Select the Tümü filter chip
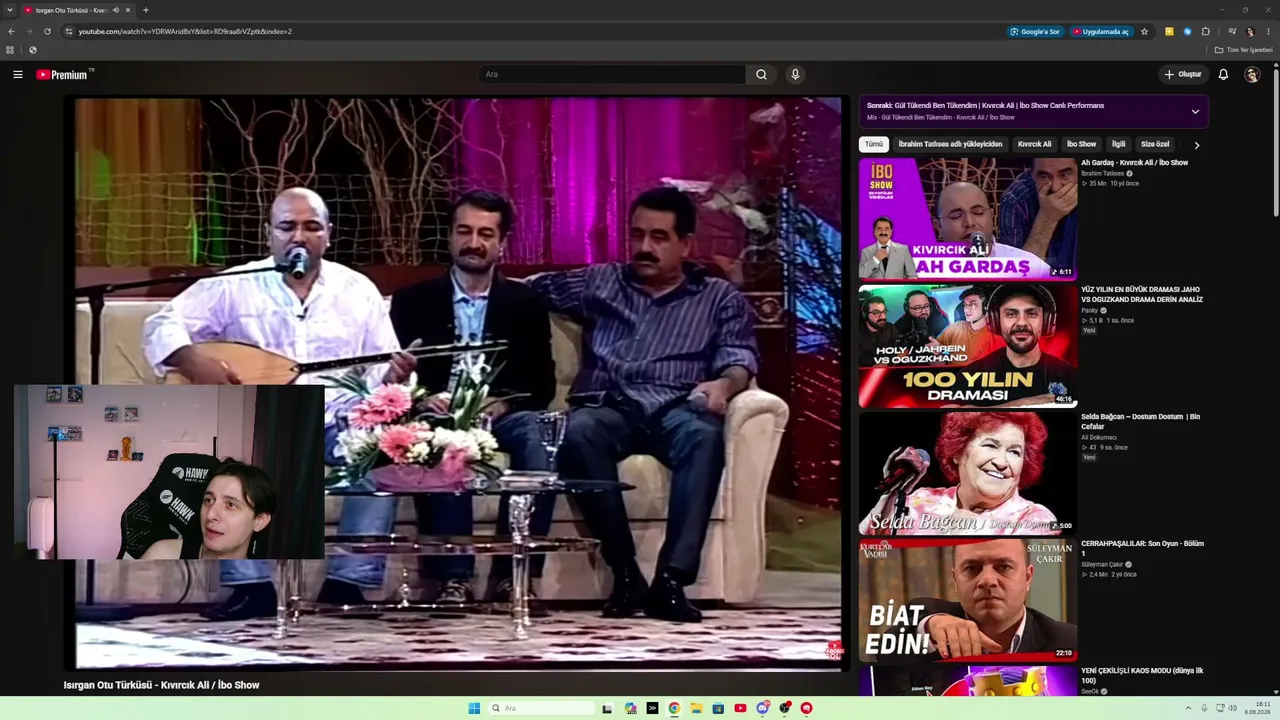The width and height of the screenshot is (1280, 720). [874, 144]
